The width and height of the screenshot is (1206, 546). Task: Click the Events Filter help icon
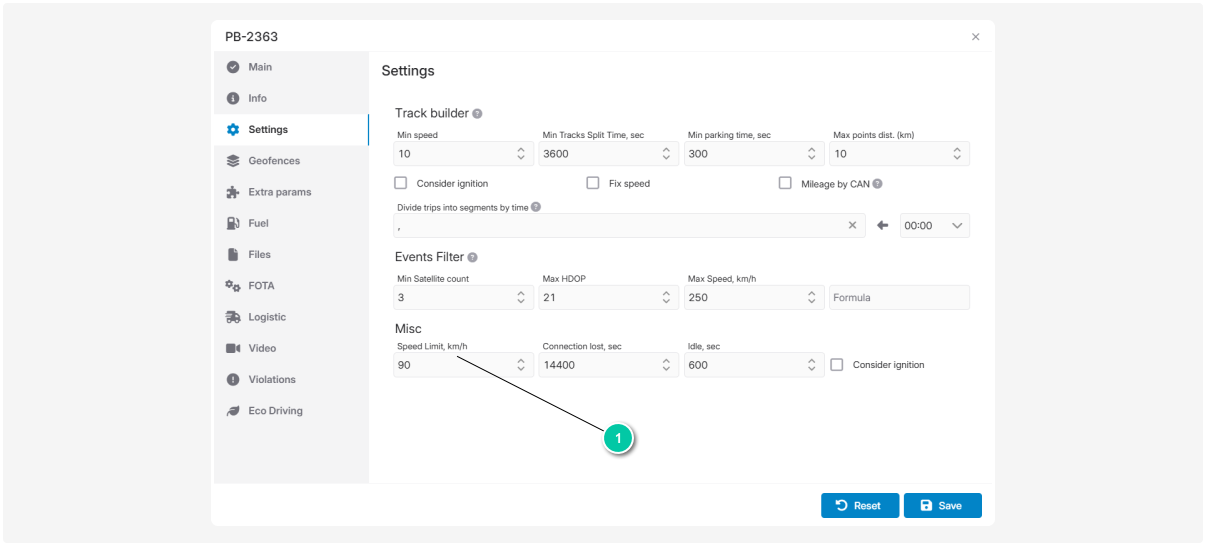(472, 258)
